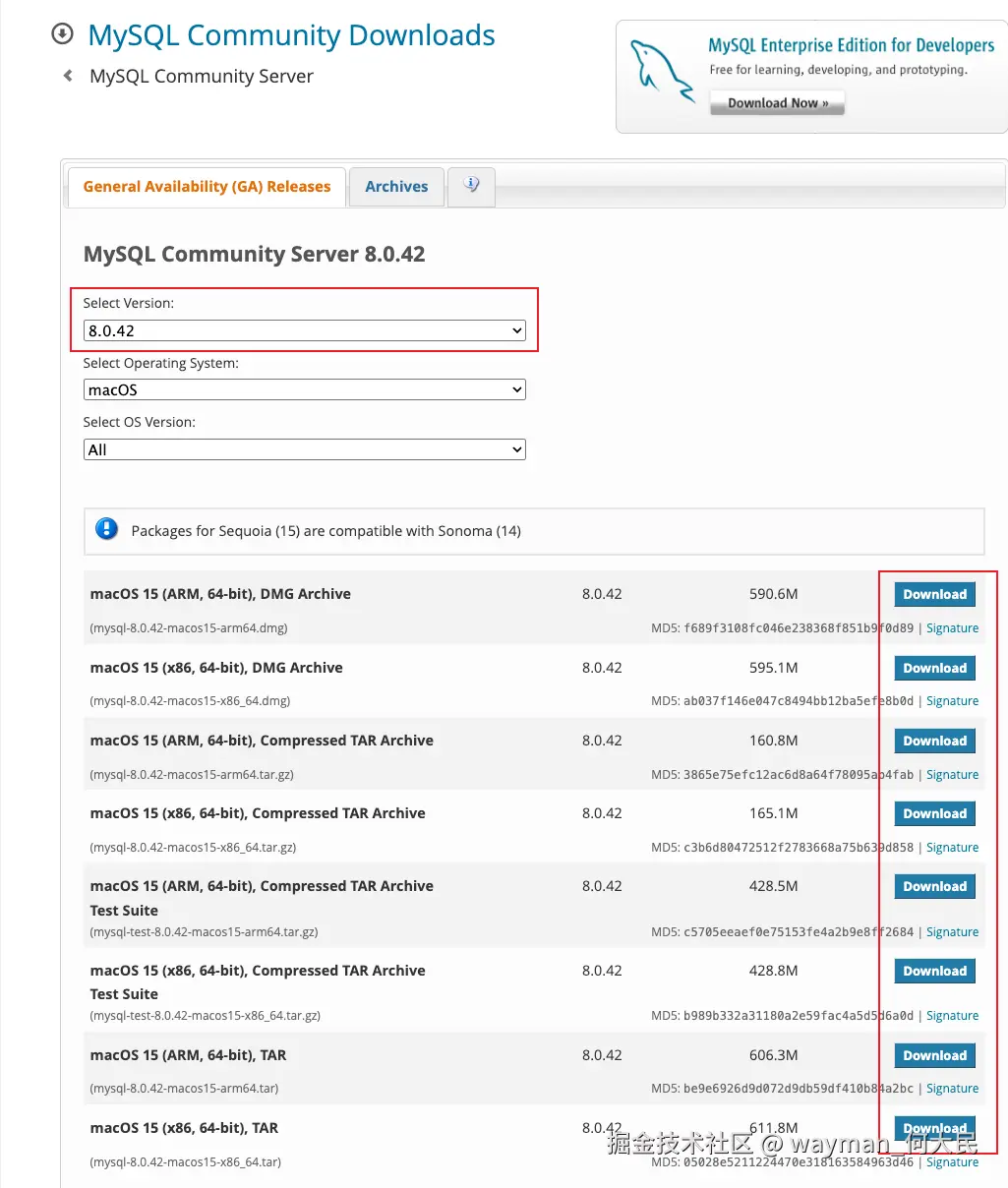Click the 165.1M file size value
The image size is (1008, 1188).
773,813
